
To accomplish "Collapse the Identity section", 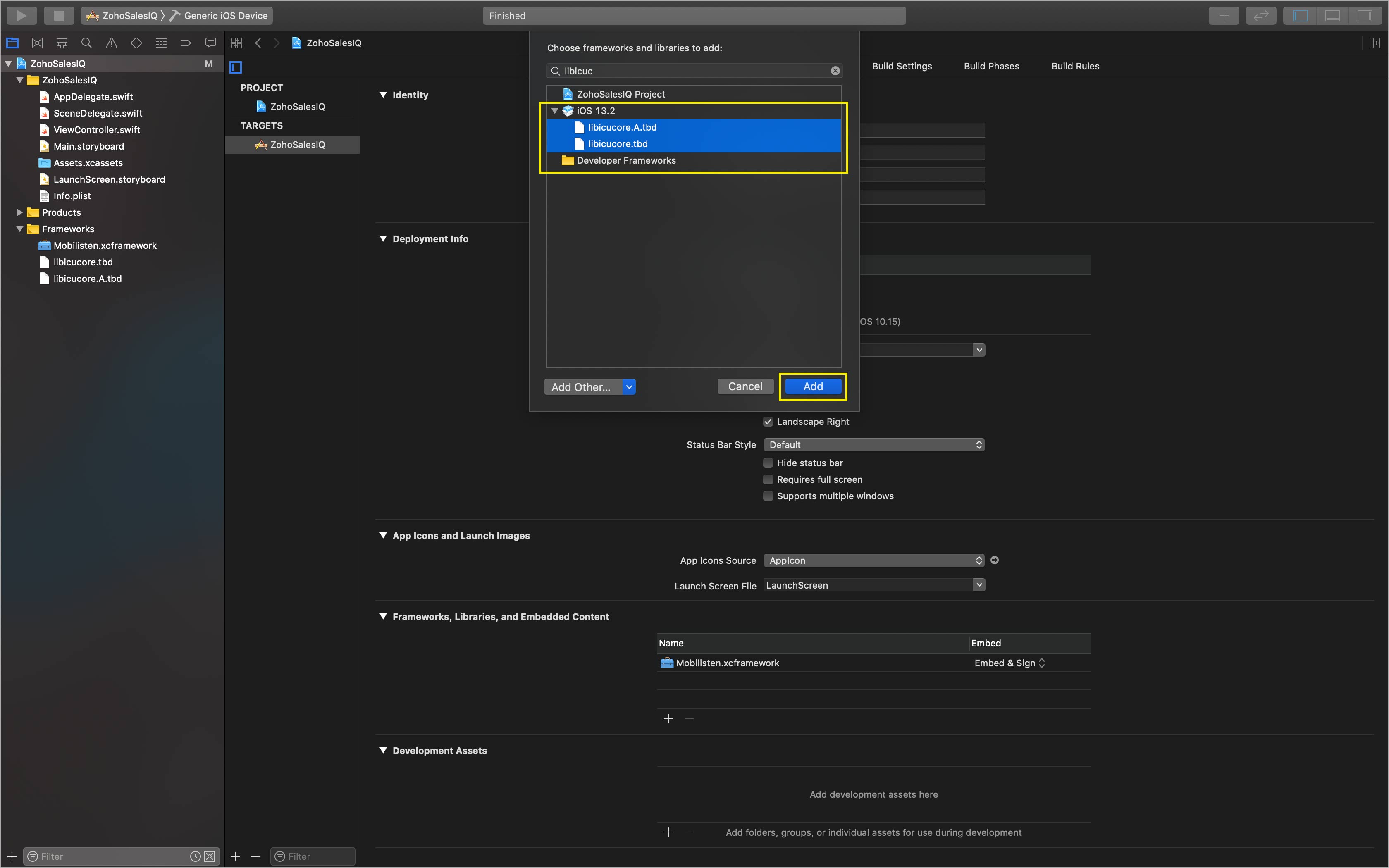I will pos(383,95).
